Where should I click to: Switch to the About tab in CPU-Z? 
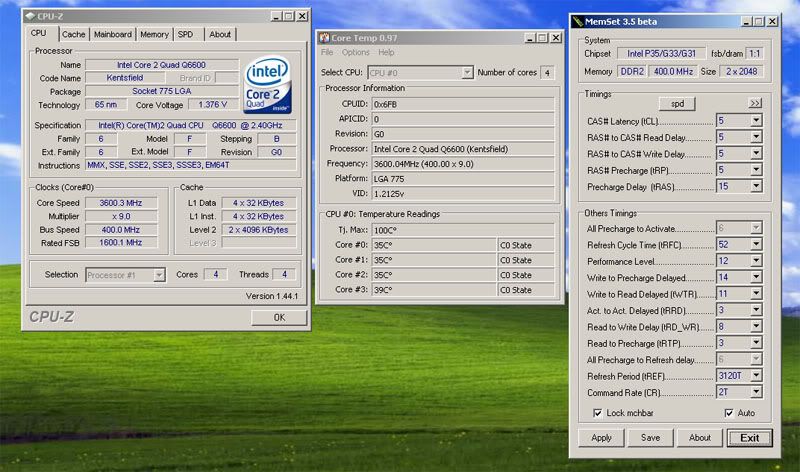pos(220,34)
